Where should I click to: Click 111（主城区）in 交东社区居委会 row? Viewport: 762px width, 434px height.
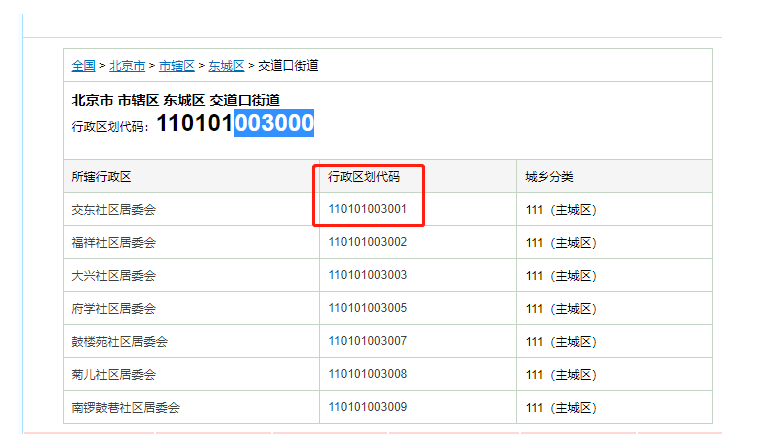(x=561, y=210)
